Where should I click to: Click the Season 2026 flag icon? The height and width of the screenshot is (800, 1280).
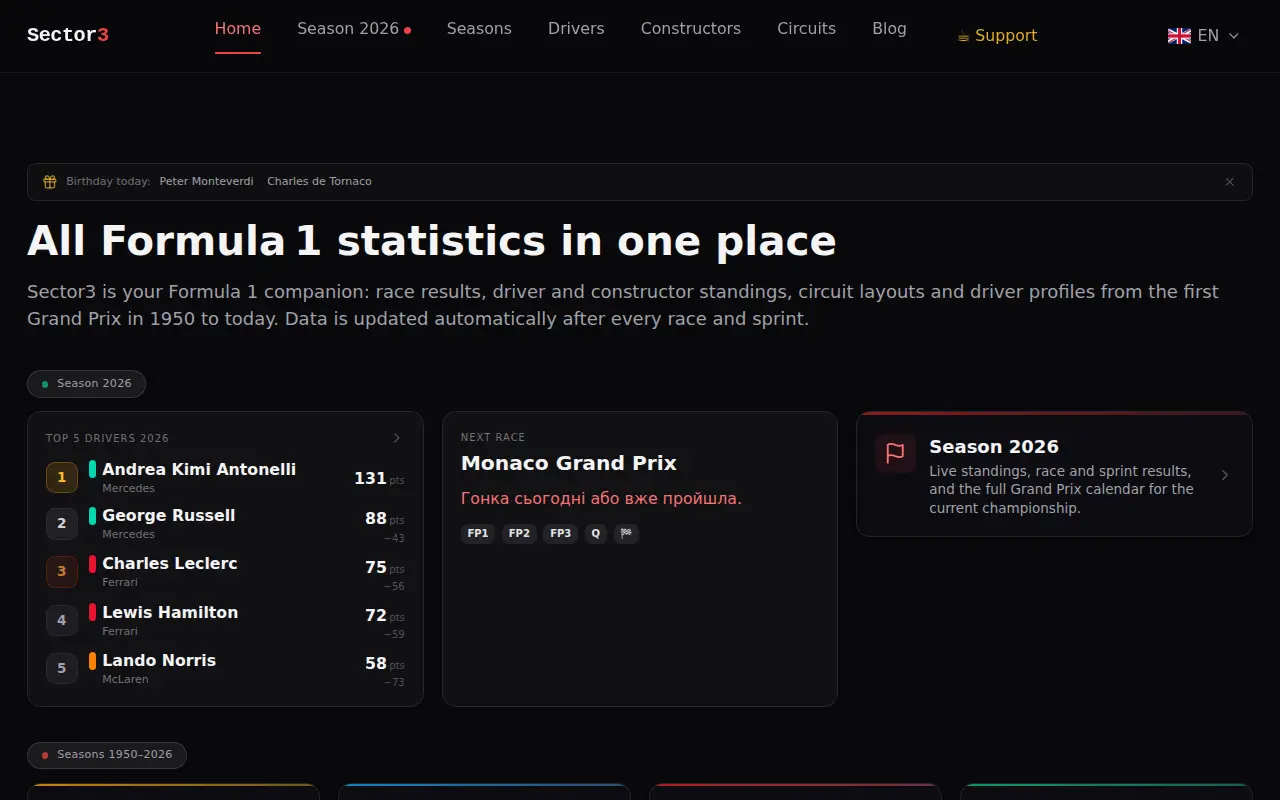point(895,453)
